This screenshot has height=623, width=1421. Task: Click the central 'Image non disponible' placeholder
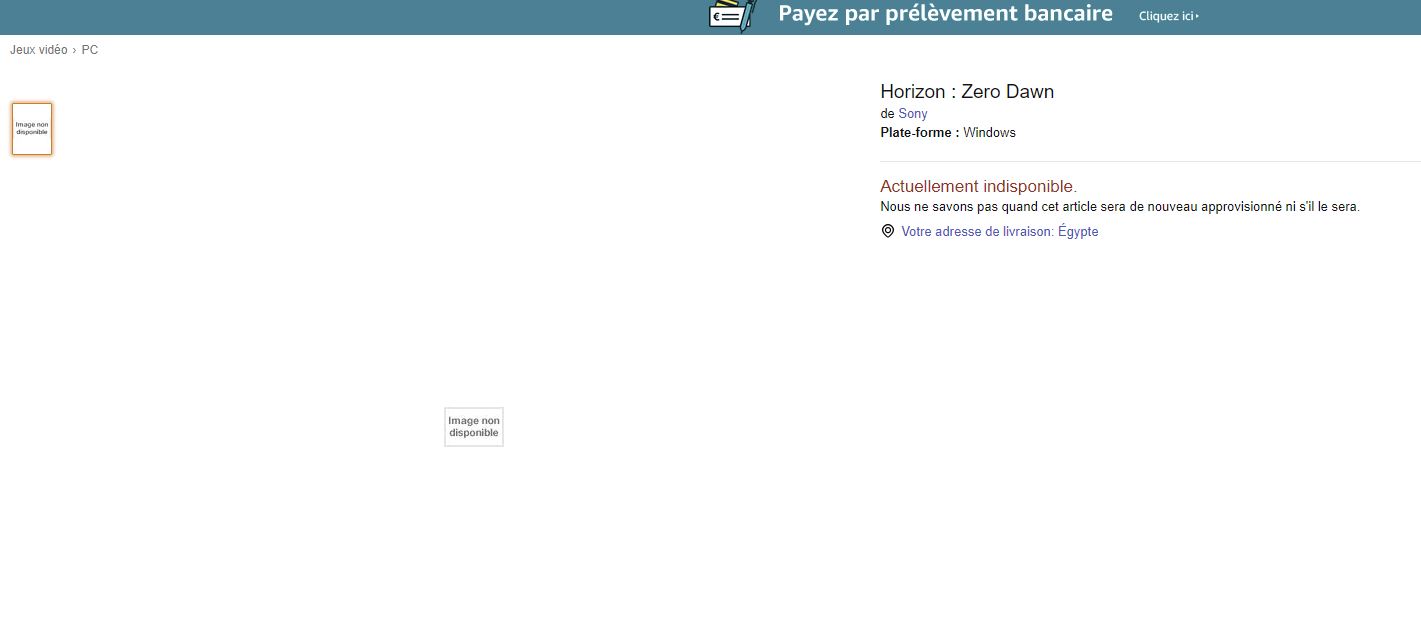tap(474, 427)
